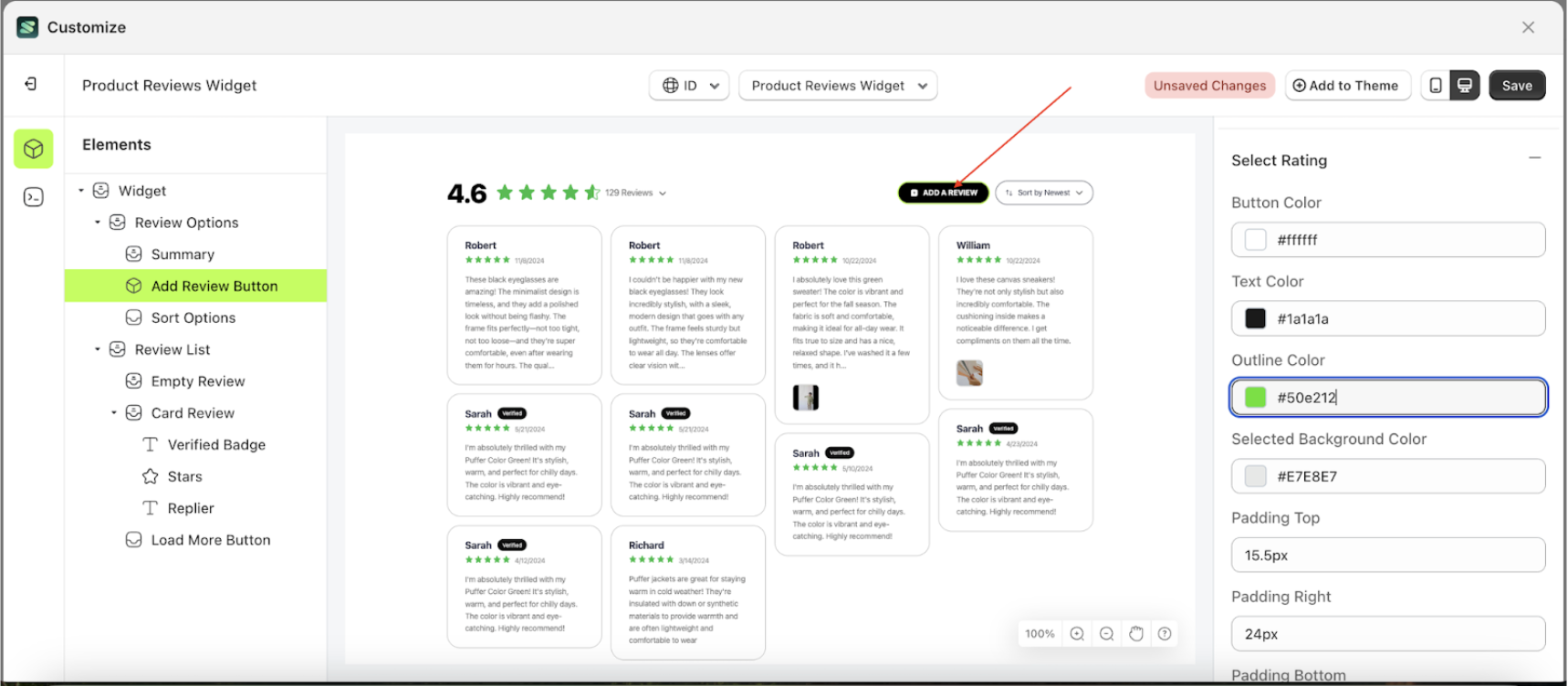
Task: Click the Text Color #1a1a1a field
Action: (1388, 318)
